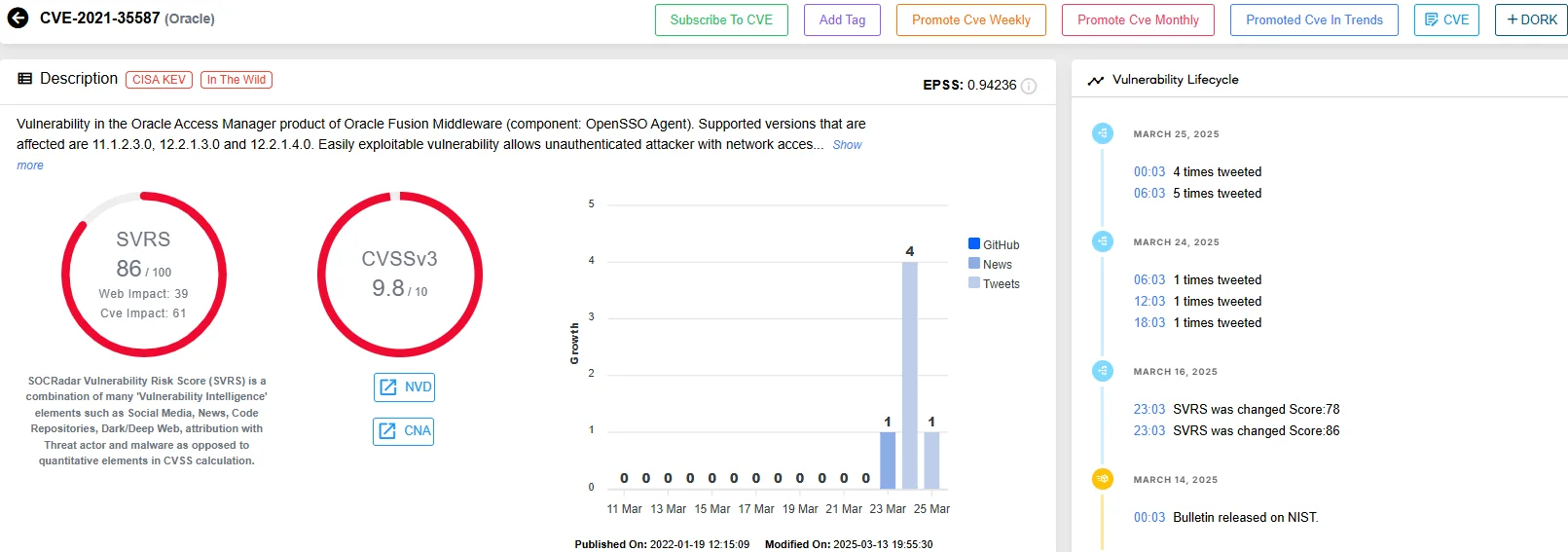Click the 'Cve Impact: 61' text
This screenshot has width=1568, height=552.
(143, 313)
